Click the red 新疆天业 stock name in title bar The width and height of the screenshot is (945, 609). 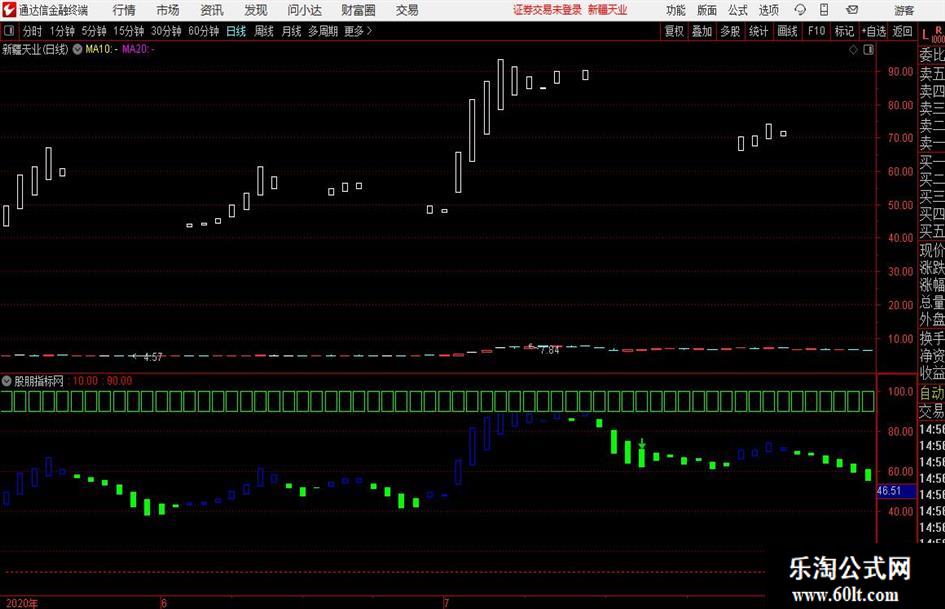click(x=607, y=10)
